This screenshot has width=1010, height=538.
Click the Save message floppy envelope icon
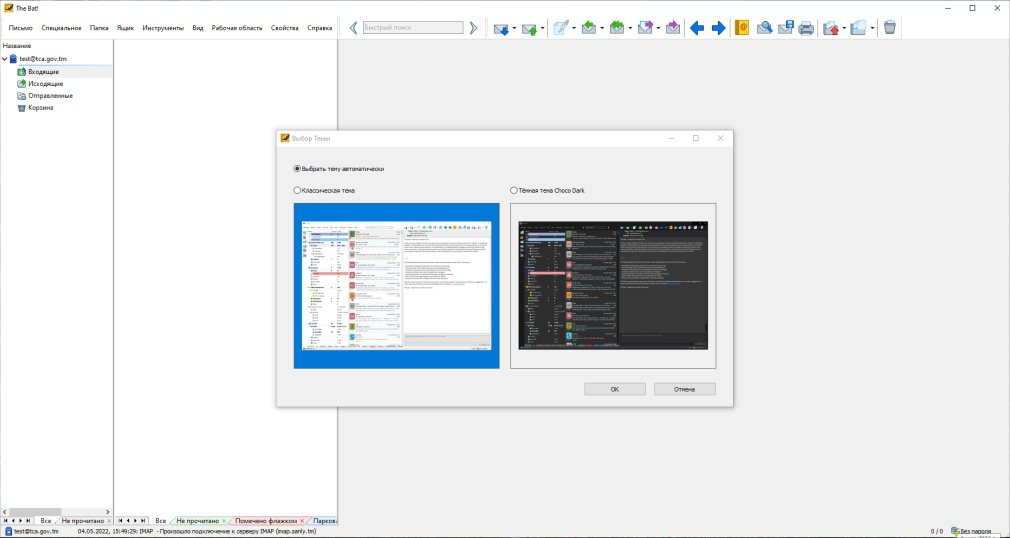785,28
